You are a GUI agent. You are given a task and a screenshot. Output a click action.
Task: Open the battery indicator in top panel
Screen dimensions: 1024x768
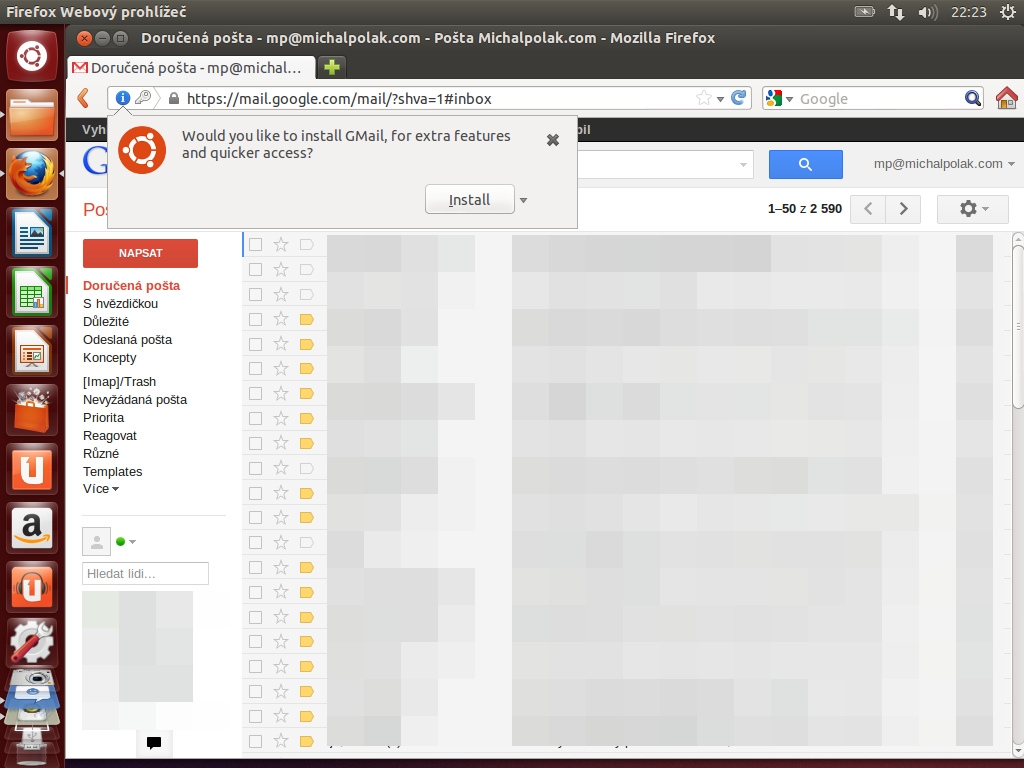[x=865, y=12]
